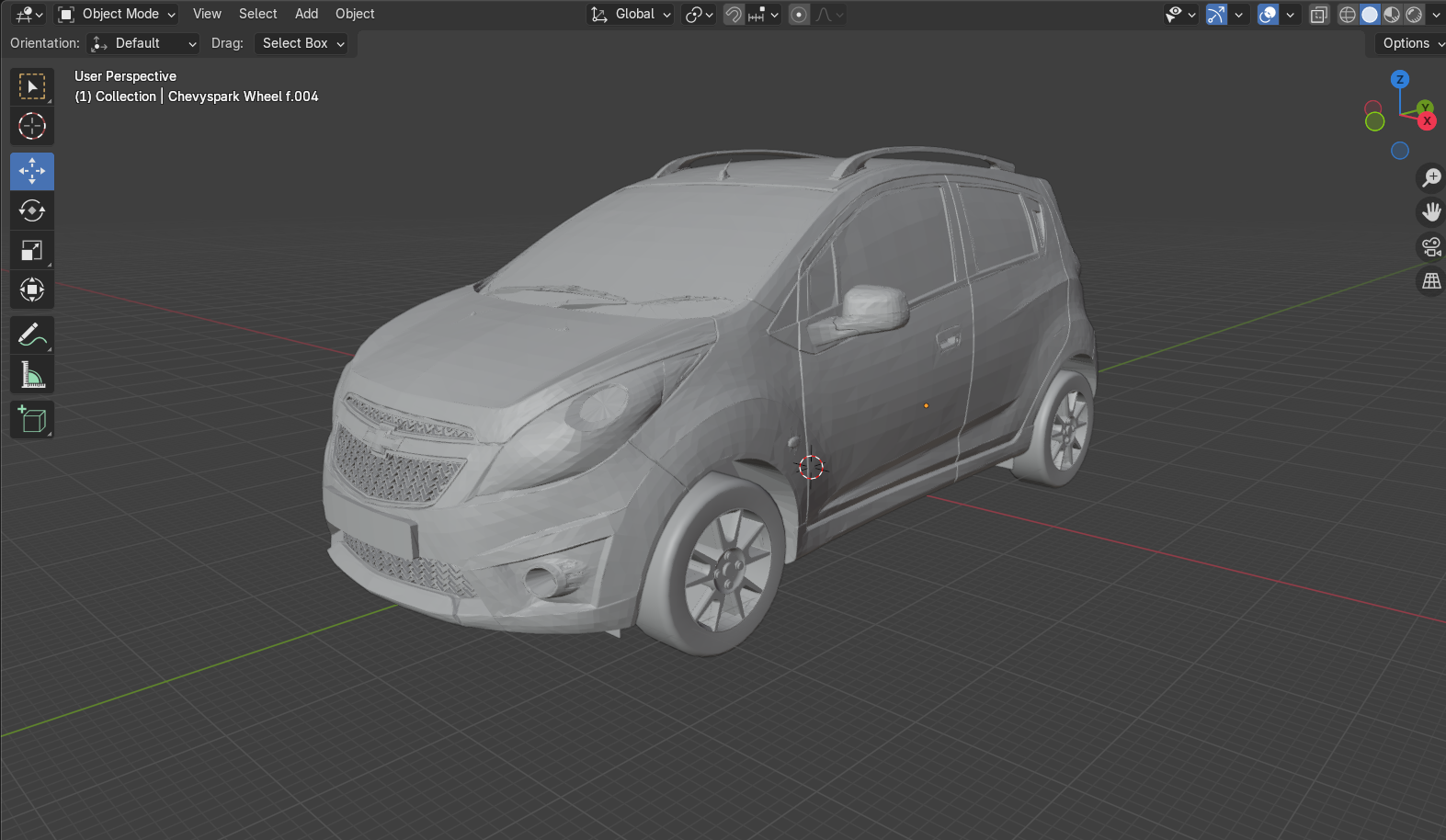Switch to Solid viewport shading

point(1370,15)
